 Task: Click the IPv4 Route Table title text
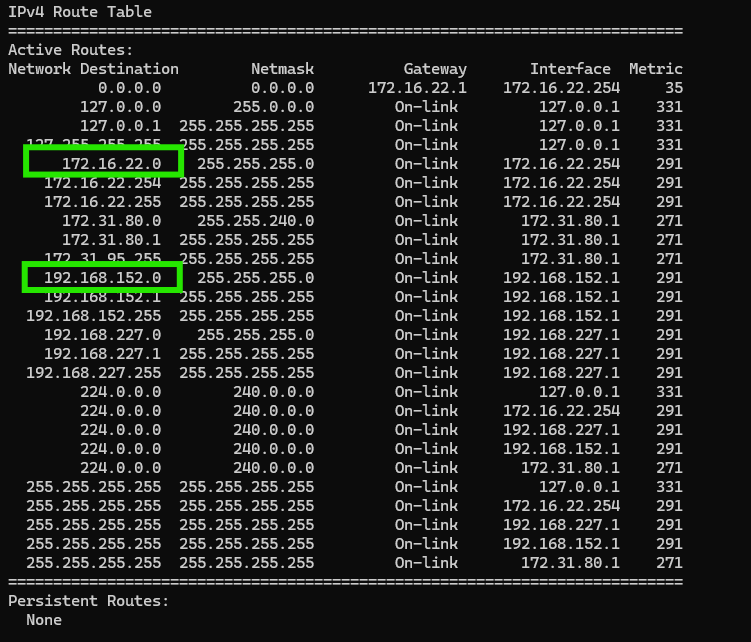[80, 12]
